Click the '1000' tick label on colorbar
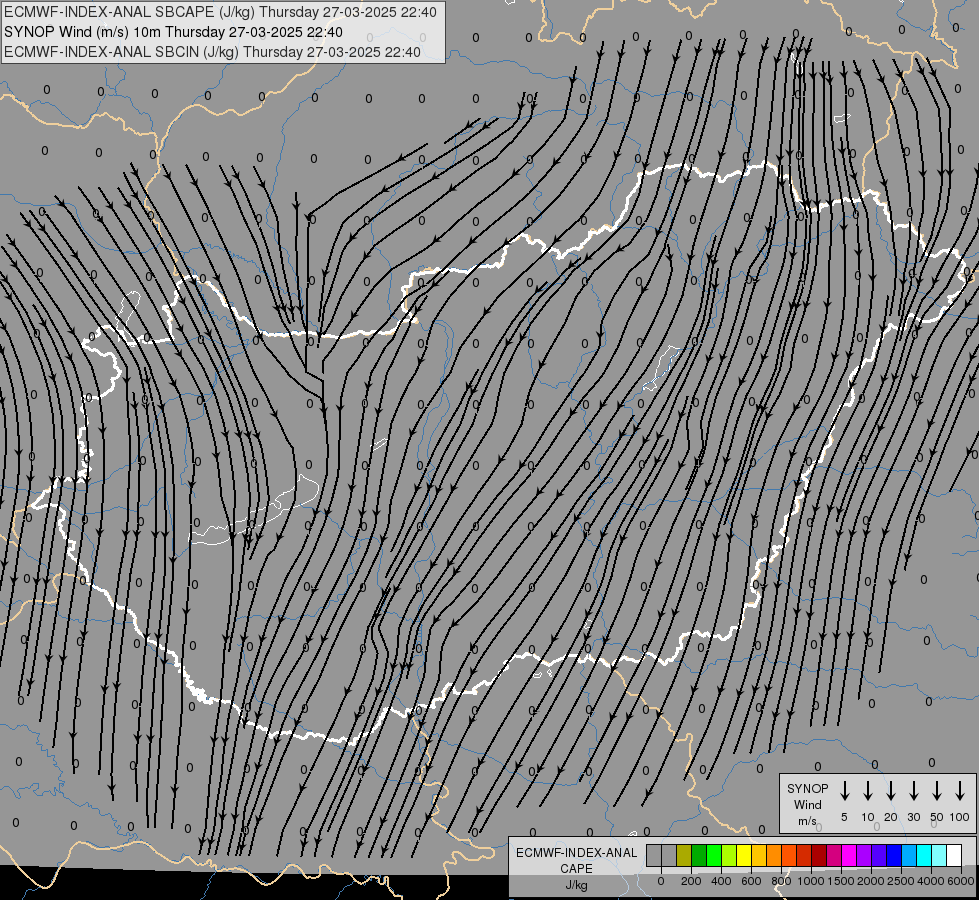Screen dimensions: 979x900 coord(811,881)
